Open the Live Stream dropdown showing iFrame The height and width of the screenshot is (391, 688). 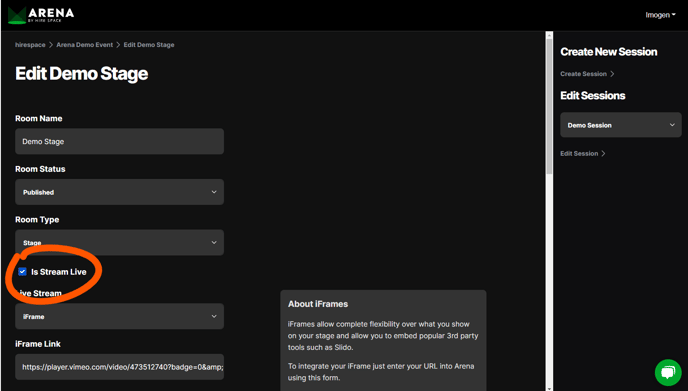119,316
